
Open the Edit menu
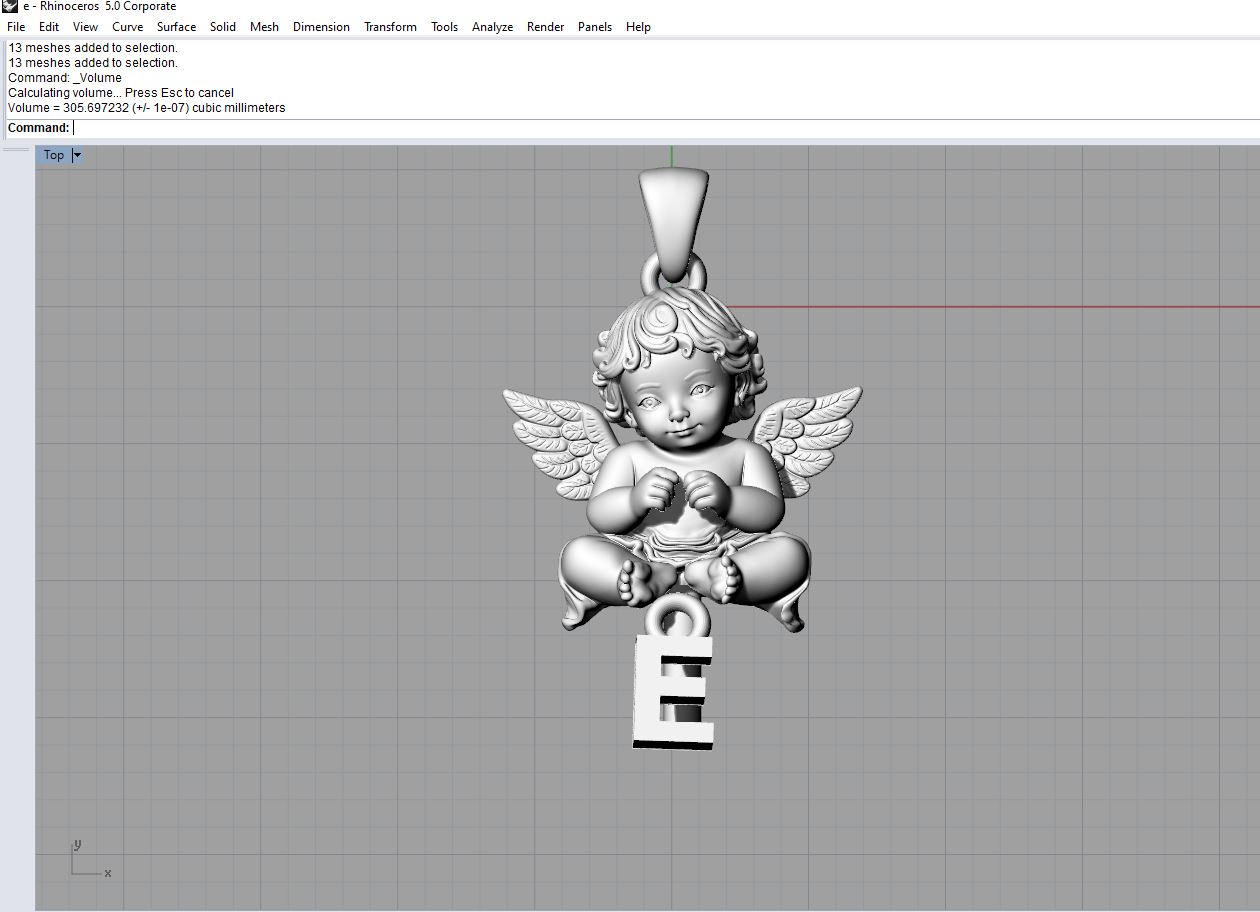[49, 27]
